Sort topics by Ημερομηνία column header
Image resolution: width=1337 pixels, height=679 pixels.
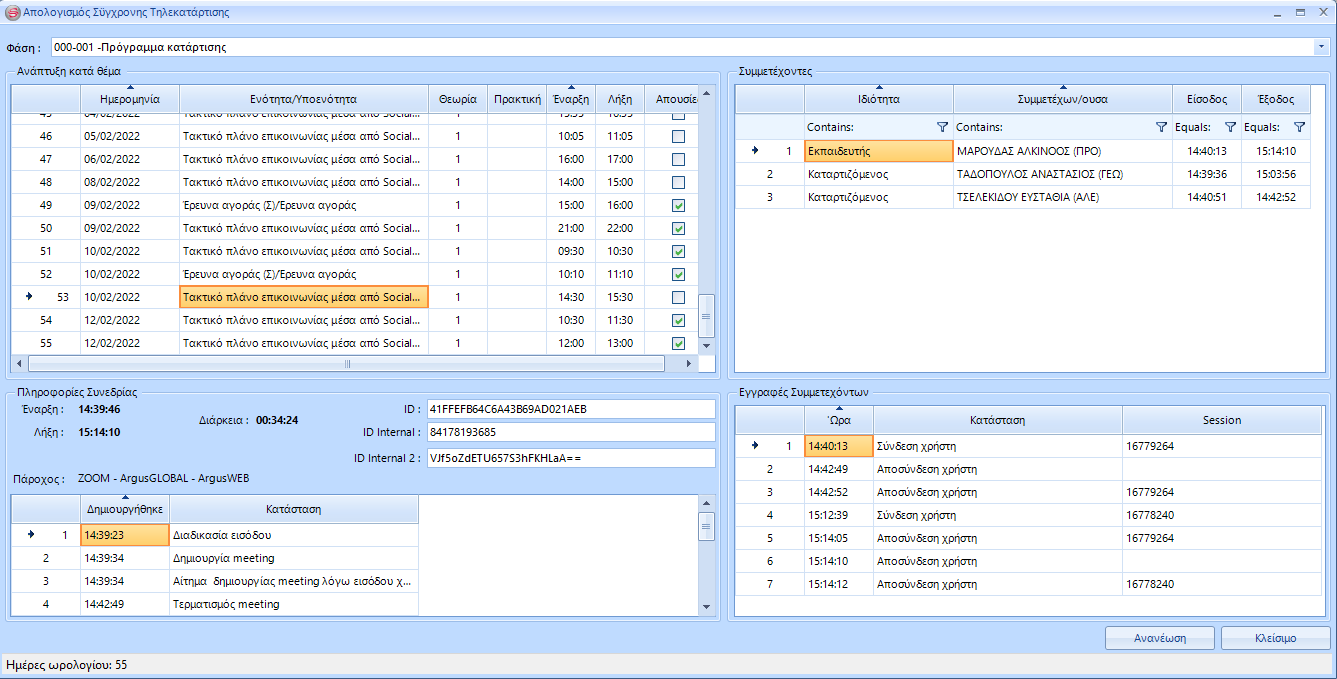130,100
